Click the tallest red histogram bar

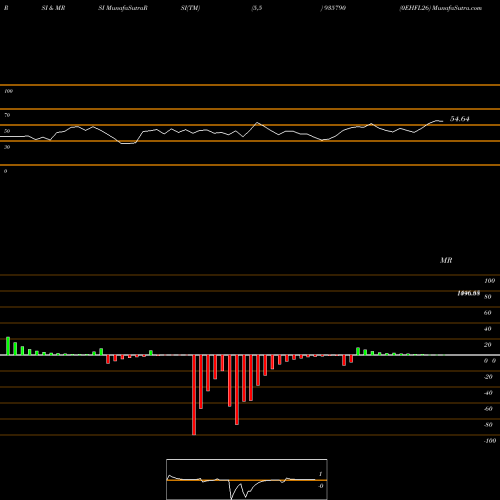tap(194, 395)
